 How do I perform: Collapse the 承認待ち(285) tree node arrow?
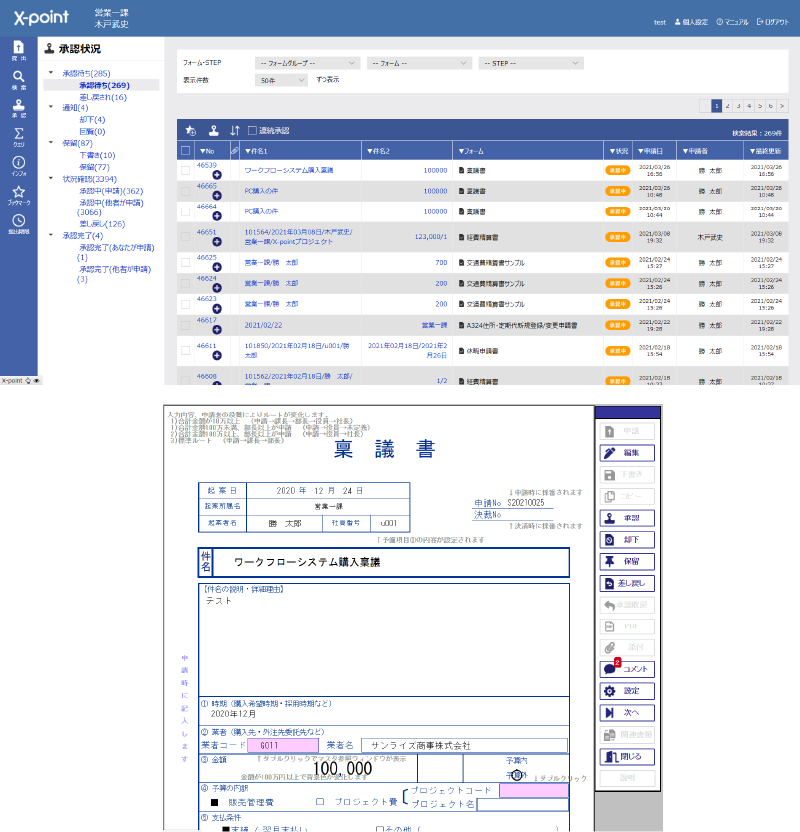click(x=51, y=73)
